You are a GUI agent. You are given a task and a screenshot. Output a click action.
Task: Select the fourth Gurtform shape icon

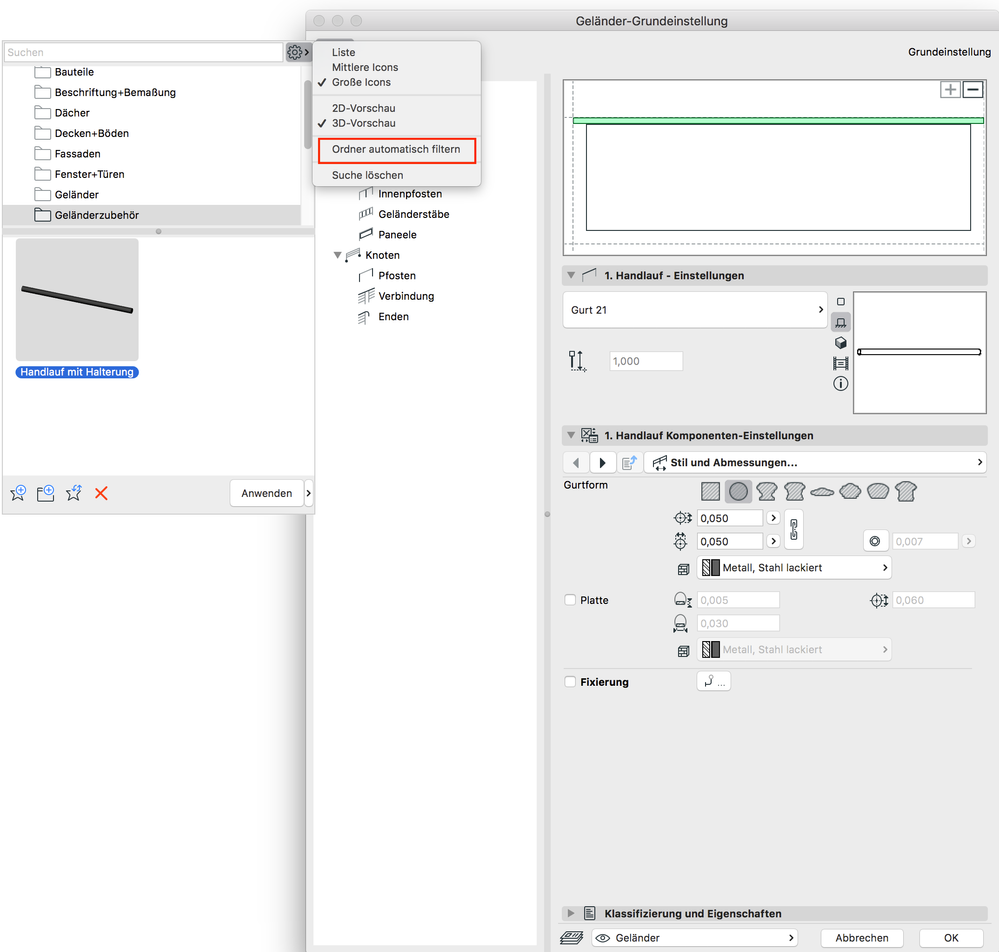pos(794,491)
